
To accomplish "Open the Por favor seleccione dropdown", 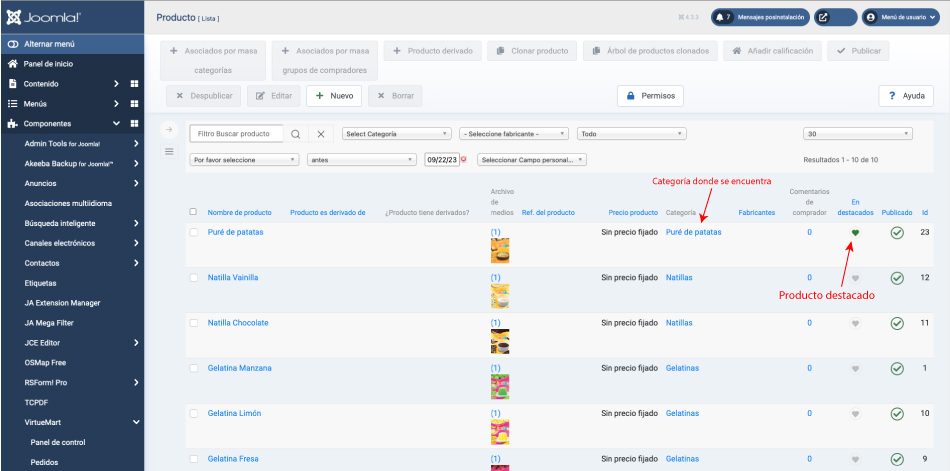I will (244, 160).
